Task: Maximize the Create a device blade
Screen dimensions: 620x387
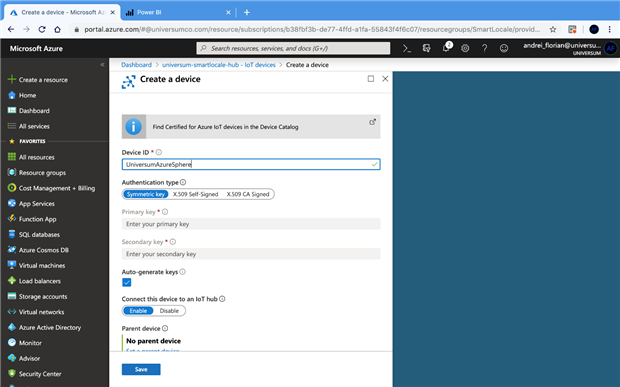Action: 370,79
